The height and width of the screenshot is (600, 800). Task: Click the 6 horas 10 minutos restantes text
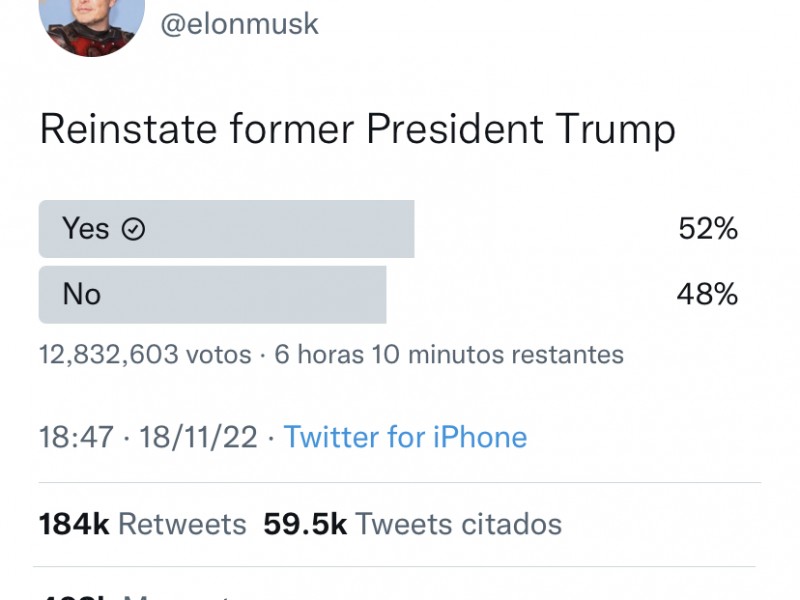click(449, 355)
